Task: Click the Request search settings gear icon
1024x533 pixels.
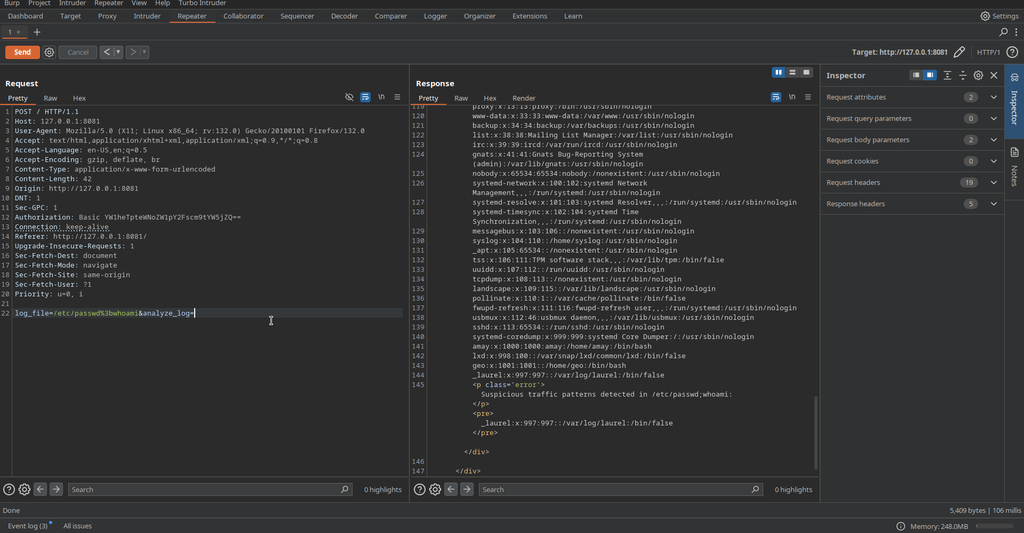Action: 25,489
